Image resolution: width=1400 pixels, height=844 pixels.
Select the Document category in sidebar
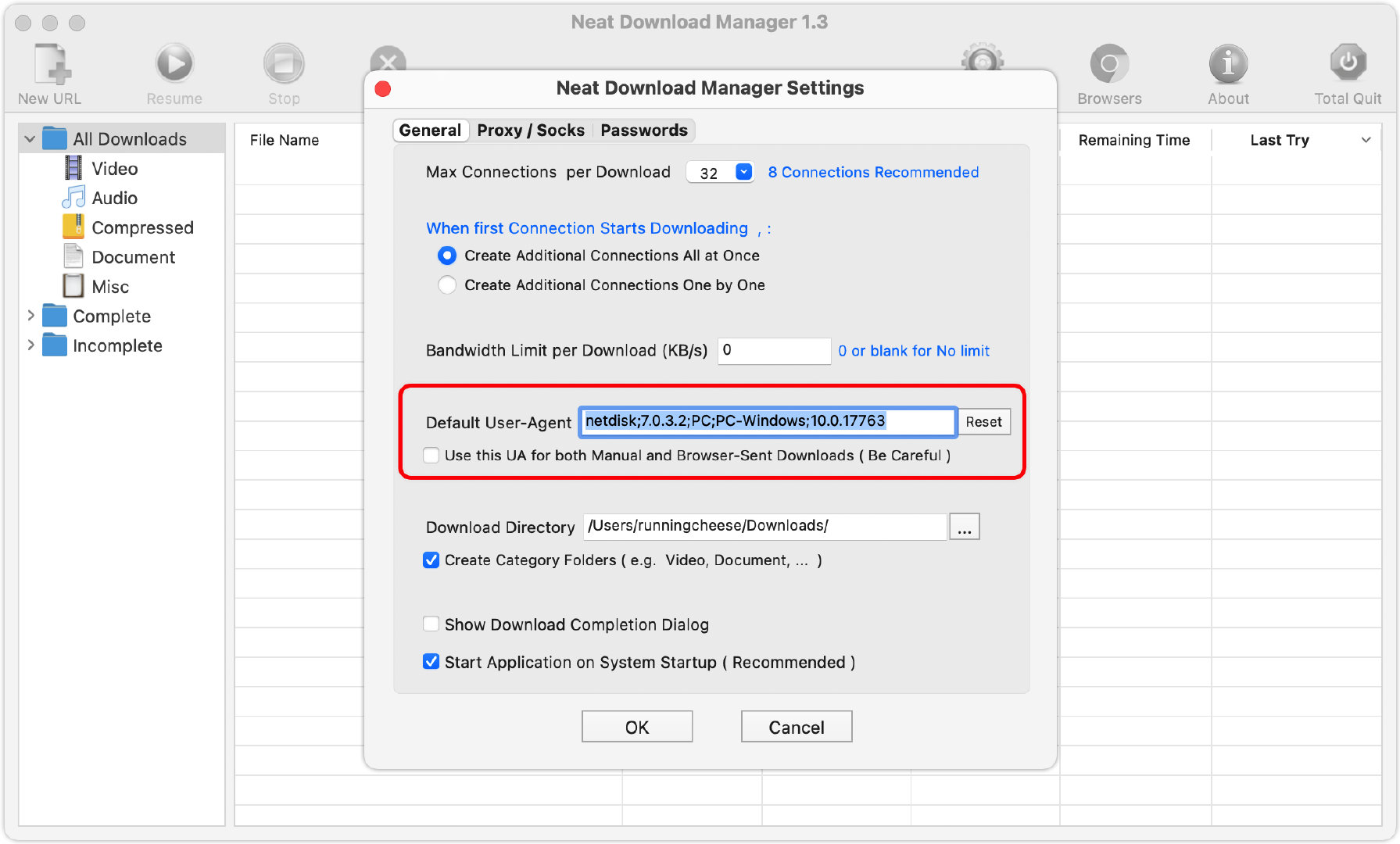pyautogui.click(x=133, y=258)
